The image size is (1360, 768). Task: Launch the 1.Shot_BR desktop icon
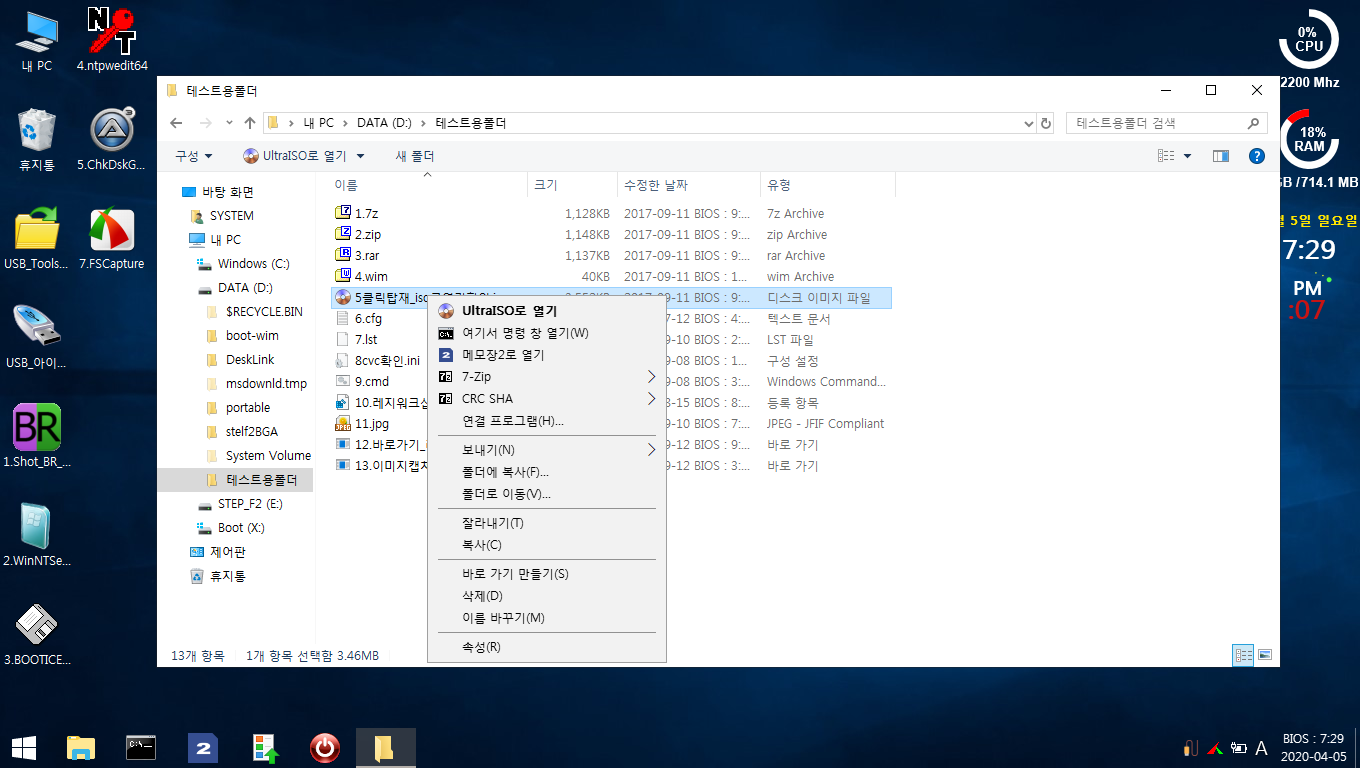(37, 437)
